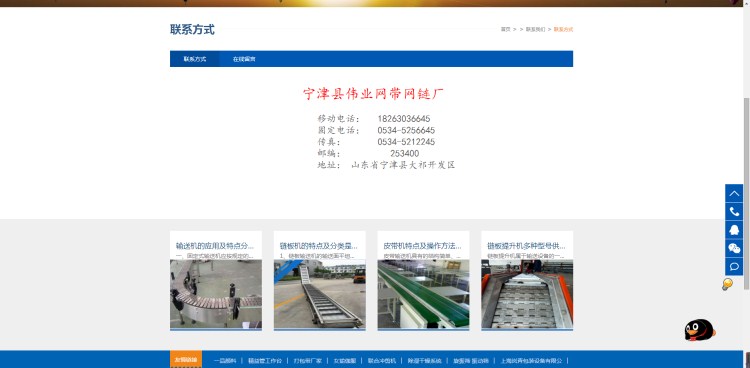The image size is (750, 368).
Task: Switch to the 在线留言 tab
Action: click(244, 59)
